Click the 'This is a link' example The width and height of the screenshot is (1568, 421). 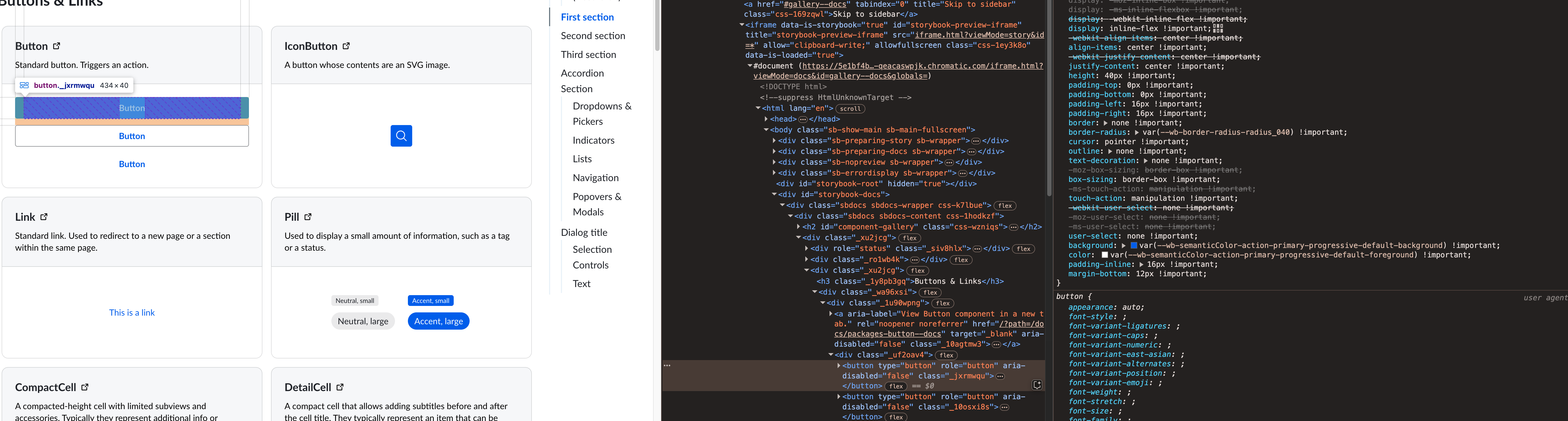tap(132, 313)
